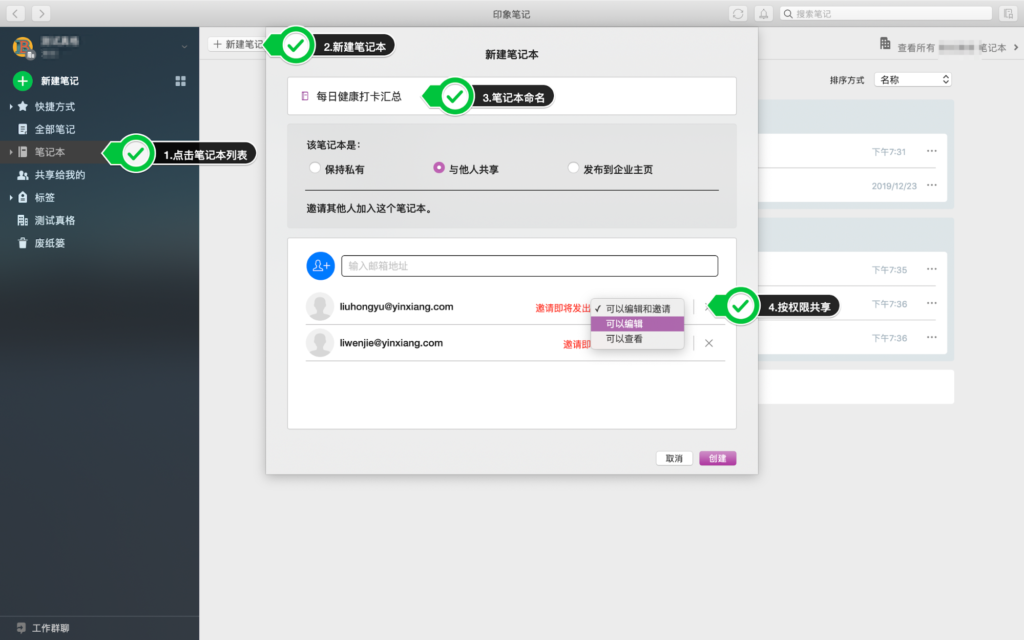
Task: Open 废纸篓 trash in sidebar
Action: click(x=50, y=243)
